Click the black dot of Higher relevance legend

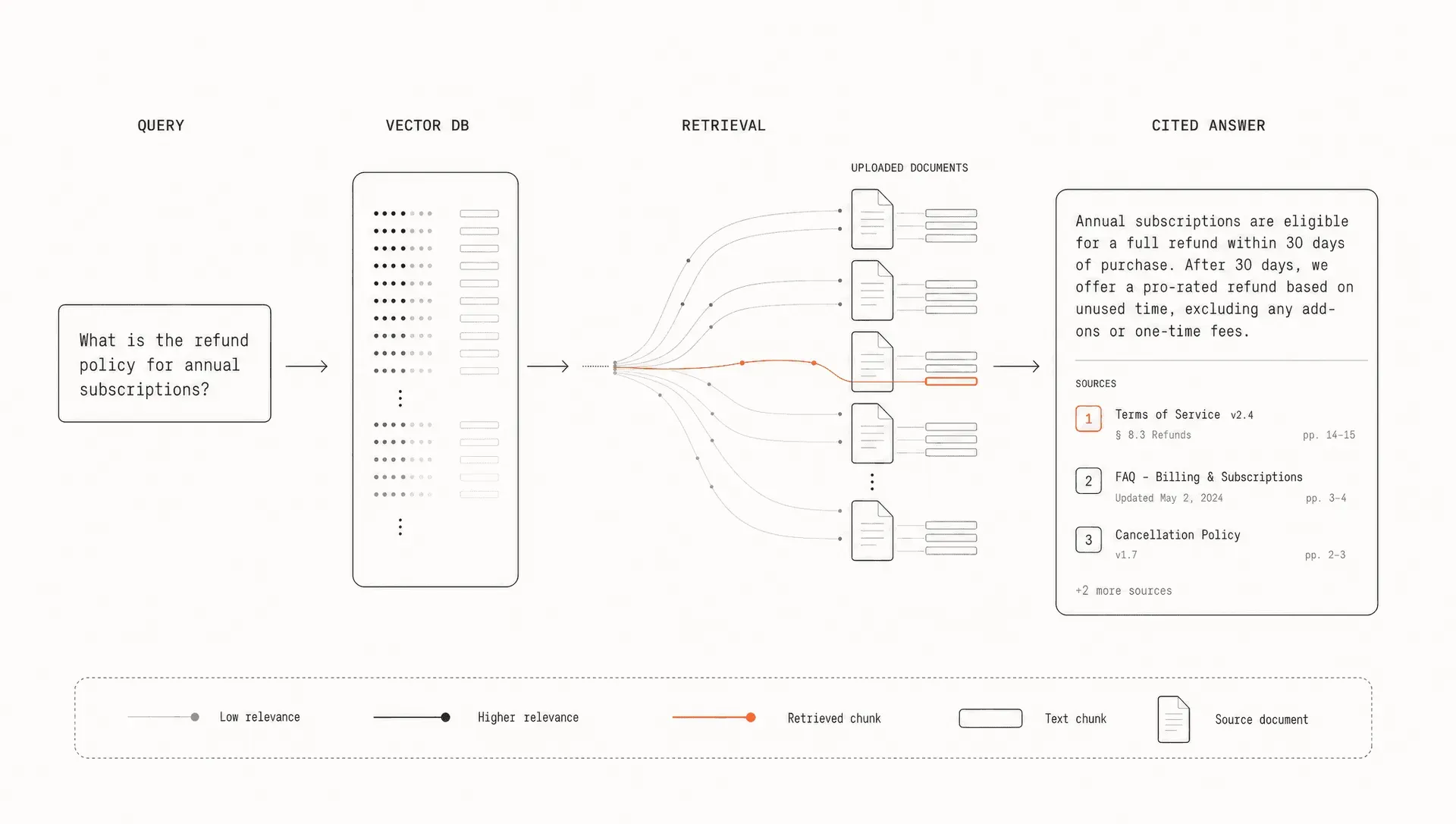tap(446, 718)
